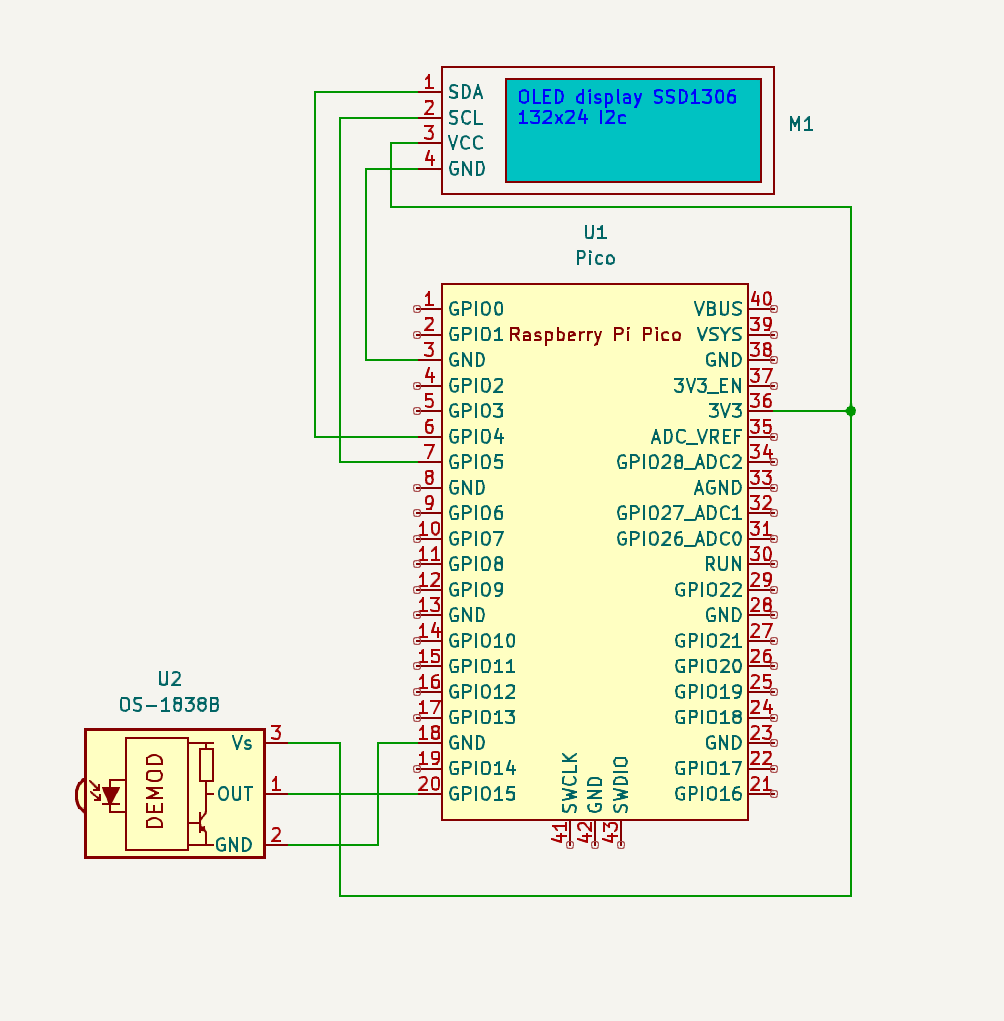Click the SWDIO pin label
The image size is (1004, 1021).
click(621, 785)
